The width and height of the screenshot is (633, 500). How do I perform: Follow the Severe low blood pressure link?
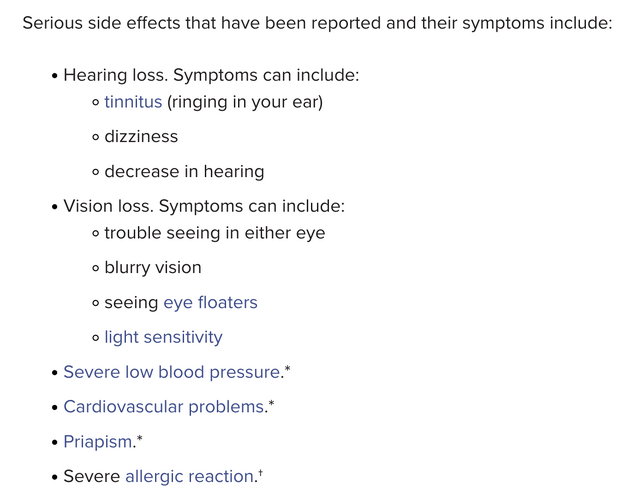click(172, 372)
